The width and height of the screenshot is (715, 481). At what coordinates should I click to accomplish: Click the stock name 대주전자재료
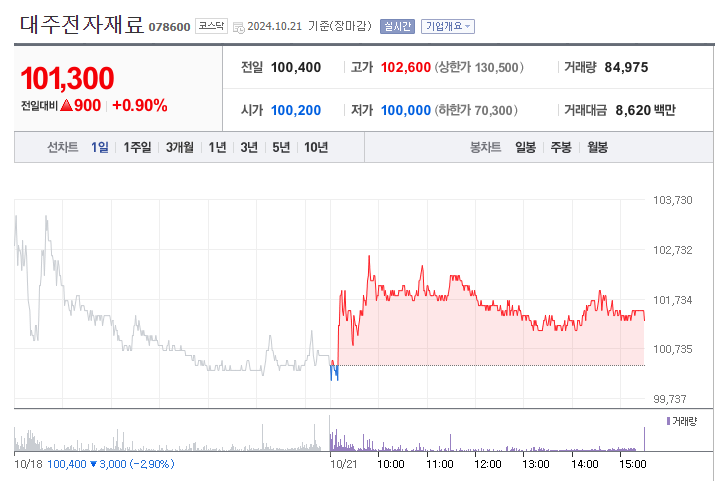coord(82,25)
